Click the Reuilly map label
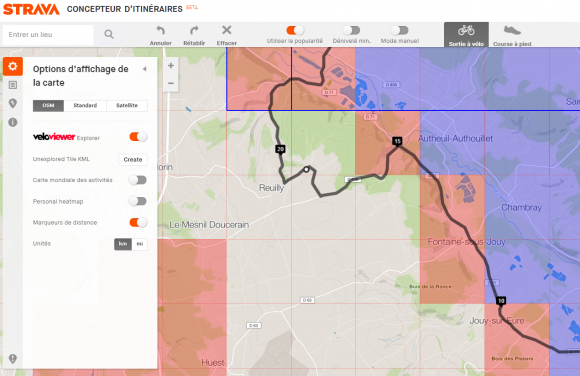The height and width of the screenshot is (376, 580). click(271, 188)
